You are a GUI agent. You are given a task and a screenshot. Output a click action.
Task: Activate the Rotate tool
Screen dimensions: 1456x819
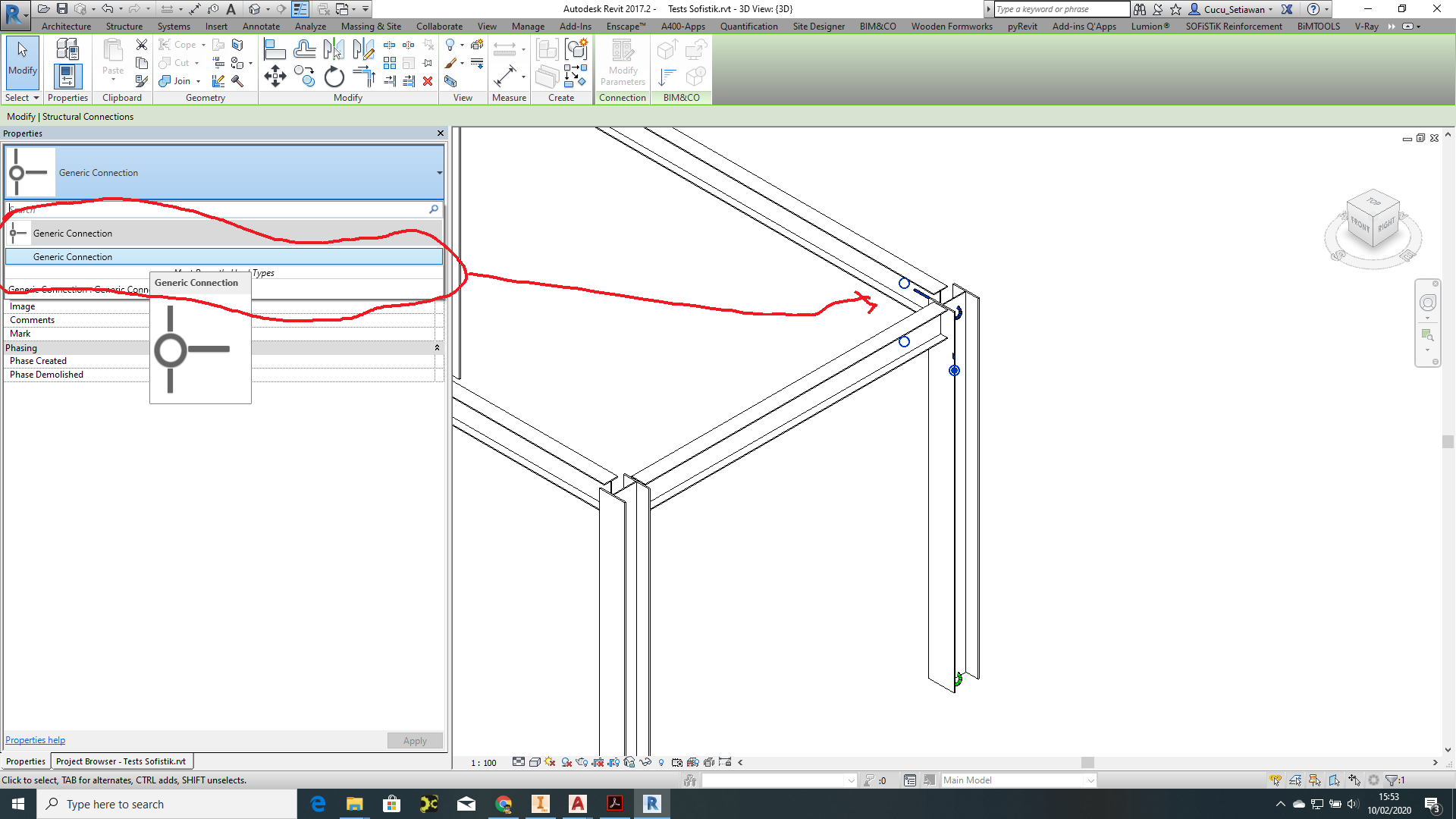334,77
